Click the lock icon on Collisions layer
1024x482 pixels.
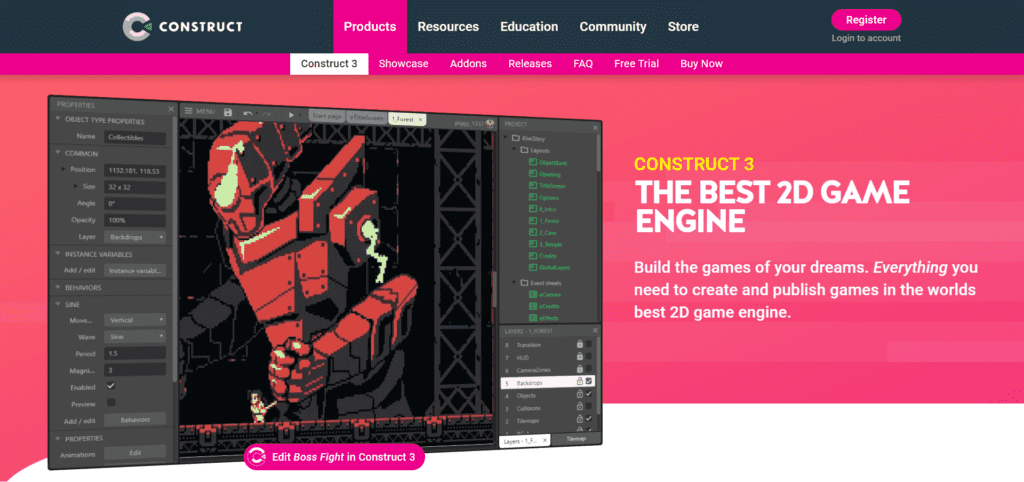click(x=579, y=406)
